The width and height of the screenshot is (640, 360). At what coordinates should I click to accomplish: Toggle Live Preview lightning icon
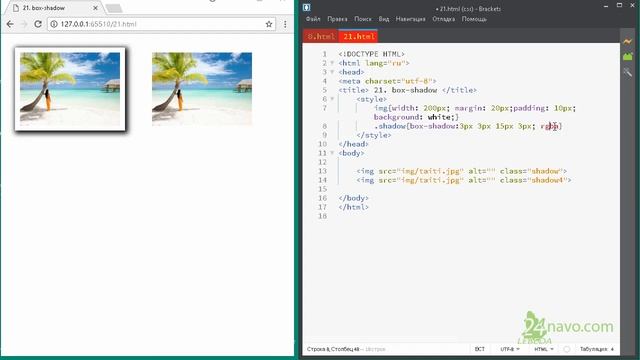627,41
